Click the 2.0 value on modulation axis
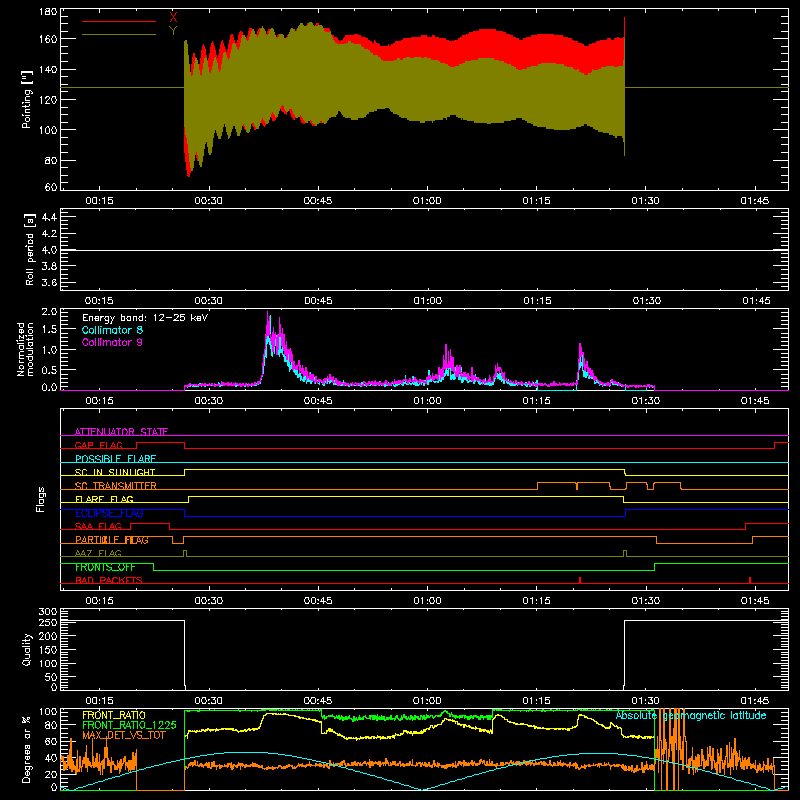This screenshot has height=800, width=800. point(49,312)
